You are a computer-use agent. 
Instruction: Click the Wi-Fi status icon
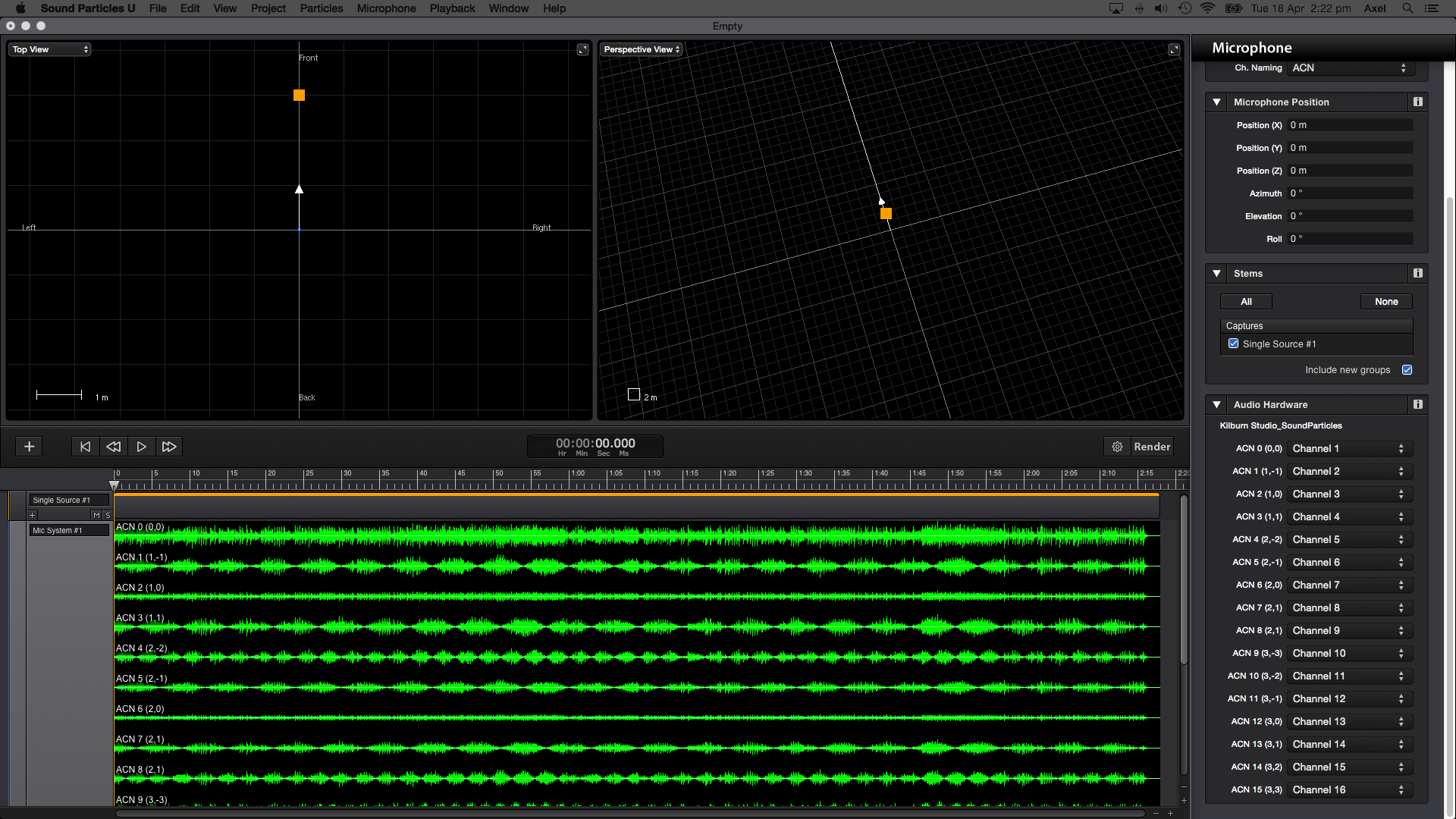(x=1208, y=8)
